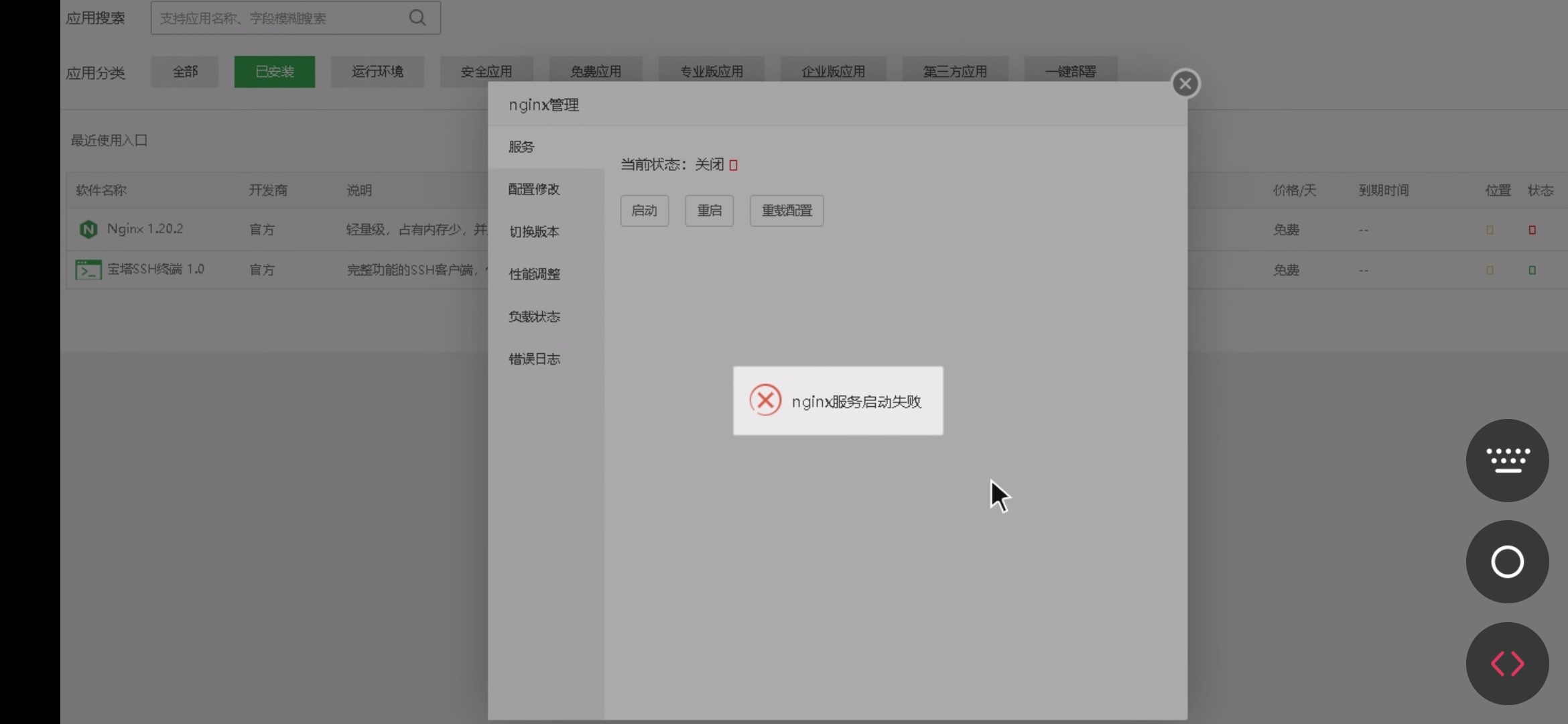
Task: Close the nginx管理 dialog
Action: click(x=1185, y=84)
